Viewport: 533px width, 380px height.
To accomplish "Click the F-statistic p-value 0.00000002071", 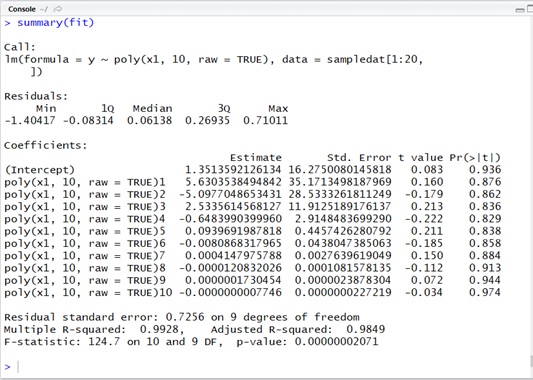I will [x=336, y=342].
